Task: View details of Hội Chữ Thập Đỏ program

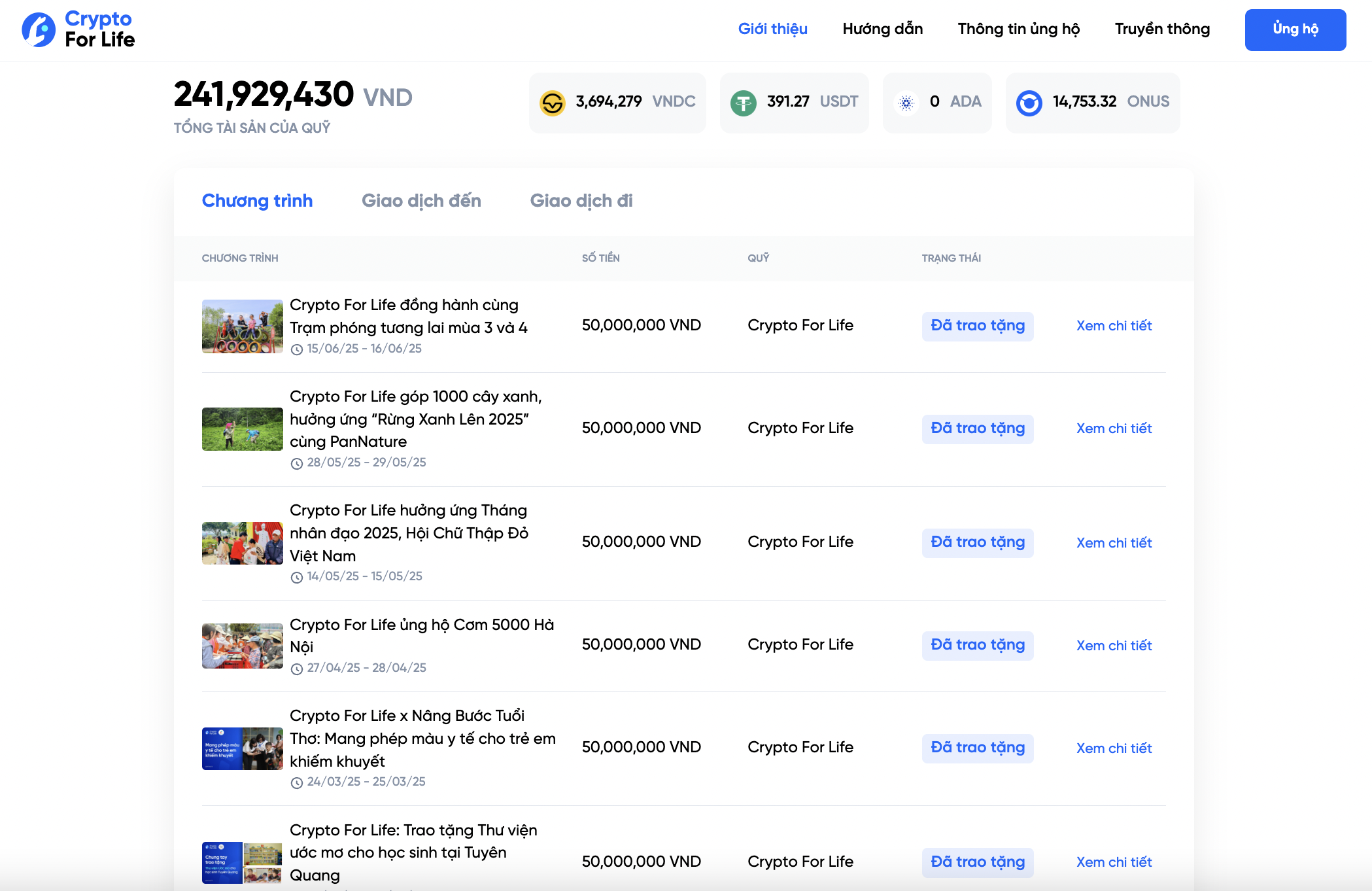Action: click(x=1114, y=543)
